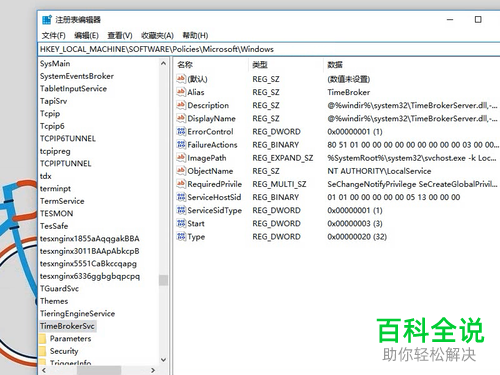Click the string icon beside ObjectName
Image resolution: width=500 pixels, height=375 pixels.
tap(181, 171)
